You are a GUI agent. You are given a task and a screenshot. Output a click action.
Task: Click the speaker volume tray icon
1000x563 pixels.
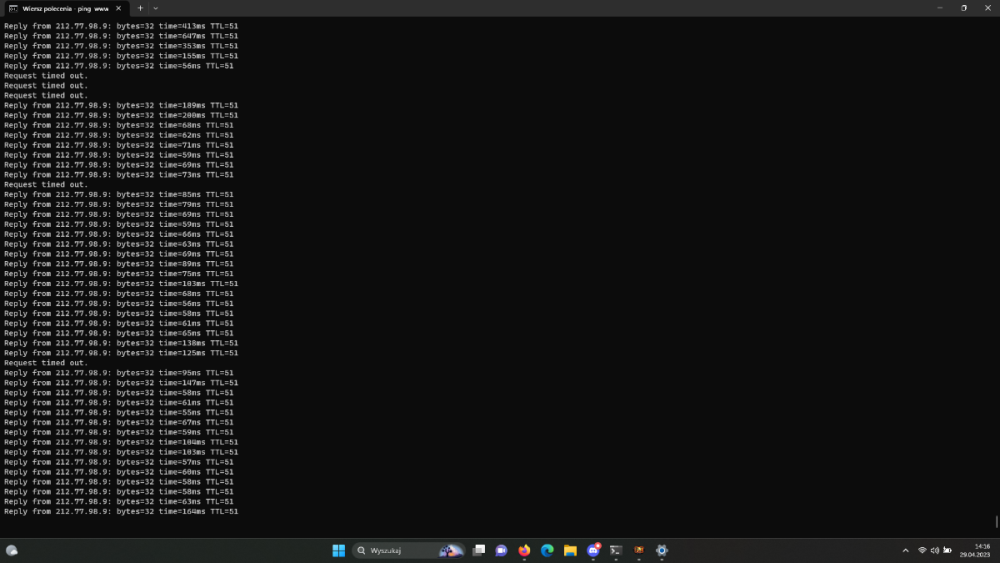point(934,550)
